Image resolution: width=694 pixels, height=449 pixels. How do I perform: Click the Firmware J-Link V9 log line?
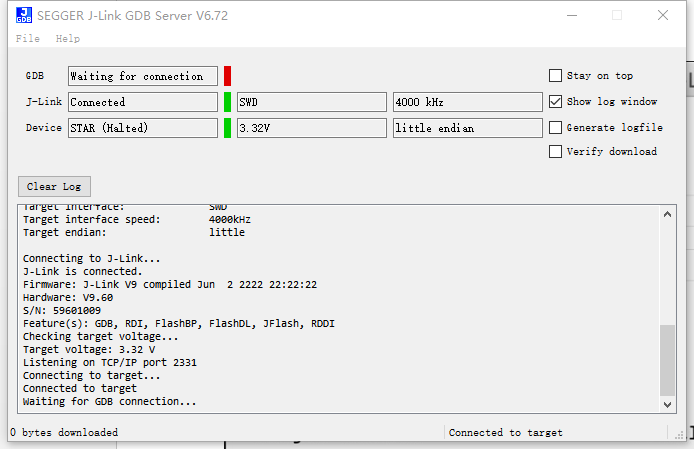point(170,284)
